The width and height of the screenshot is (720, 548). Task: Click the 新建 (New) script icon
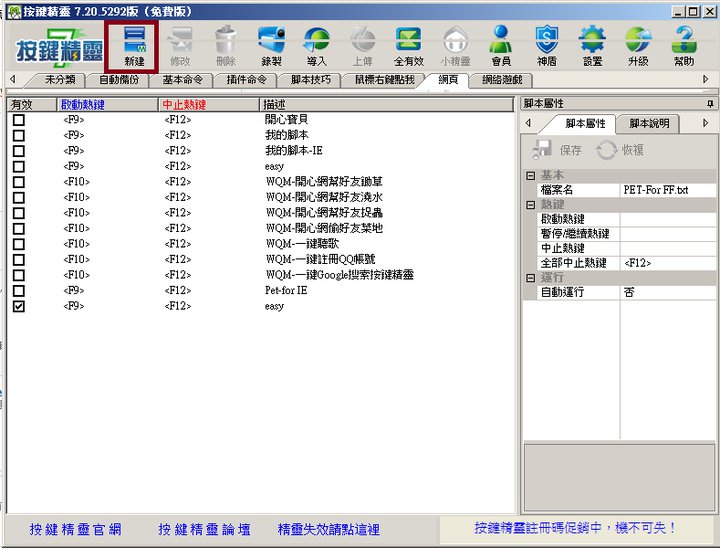(134, 45)
